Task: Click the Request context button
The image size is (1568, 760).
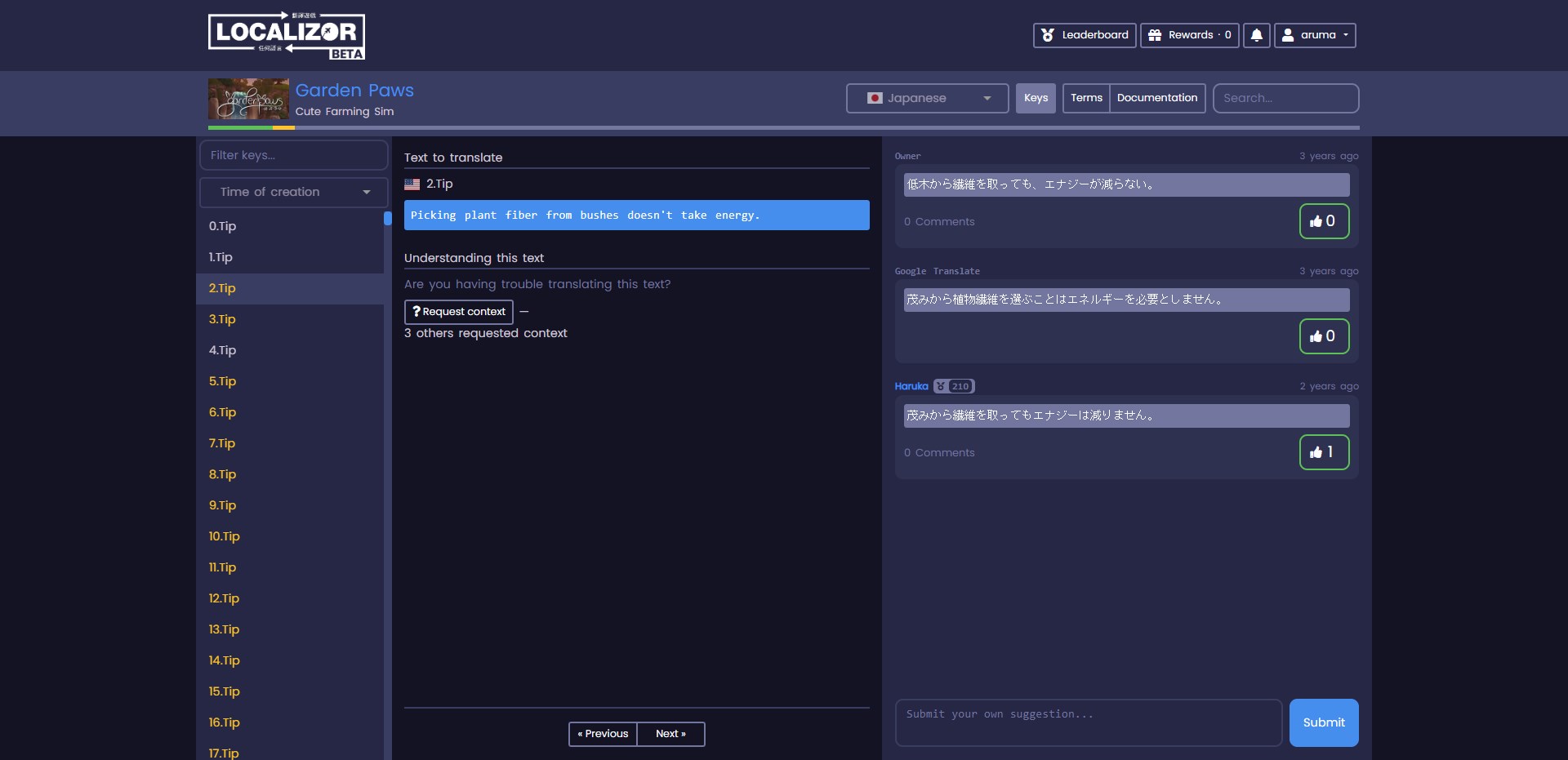Action: (x=458, y=312)
